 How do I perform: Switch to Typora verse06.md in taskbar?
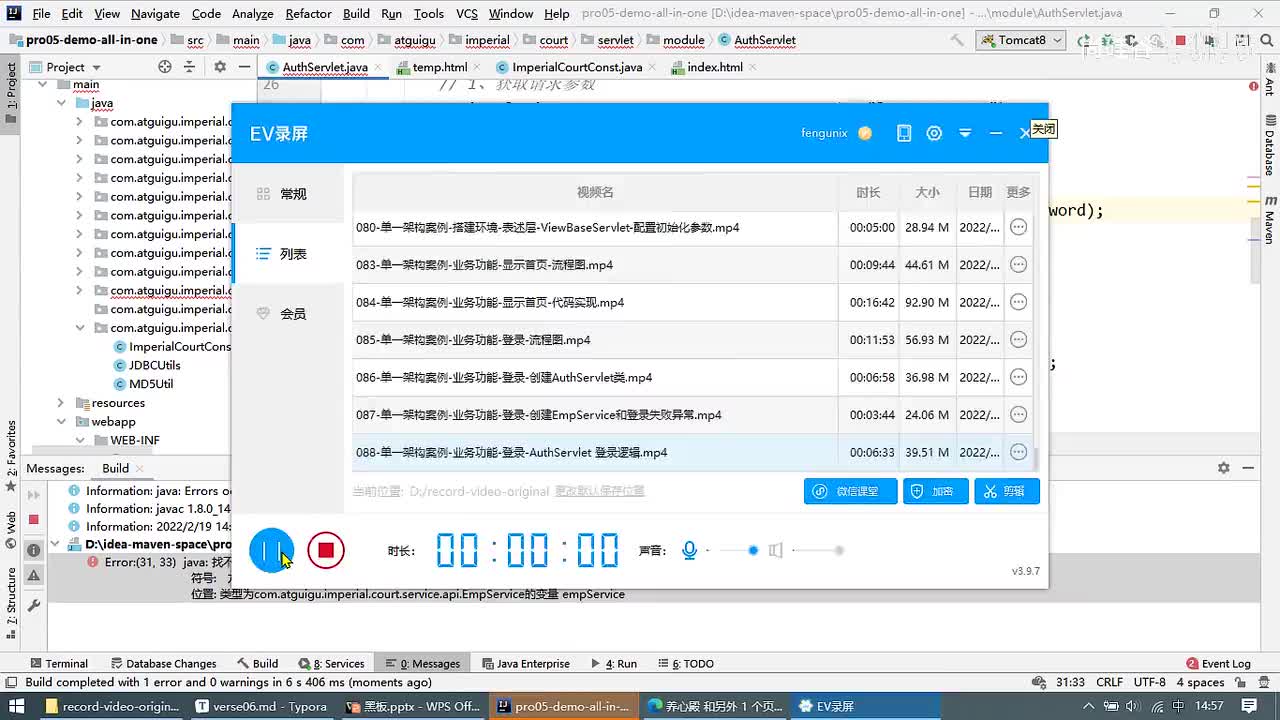261,706
